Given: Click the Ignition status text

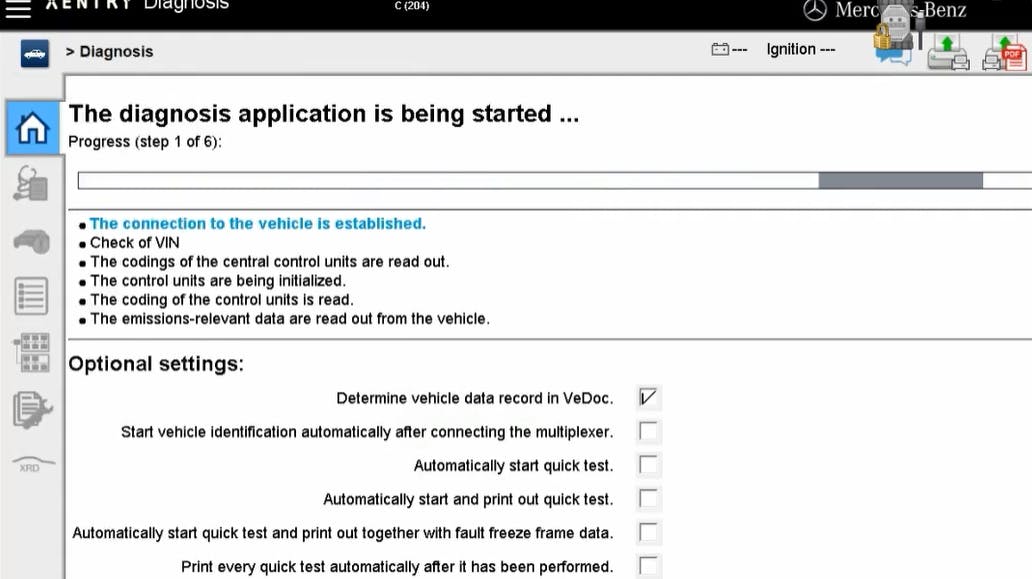Looking at the screenshot, I should [801, 49].
